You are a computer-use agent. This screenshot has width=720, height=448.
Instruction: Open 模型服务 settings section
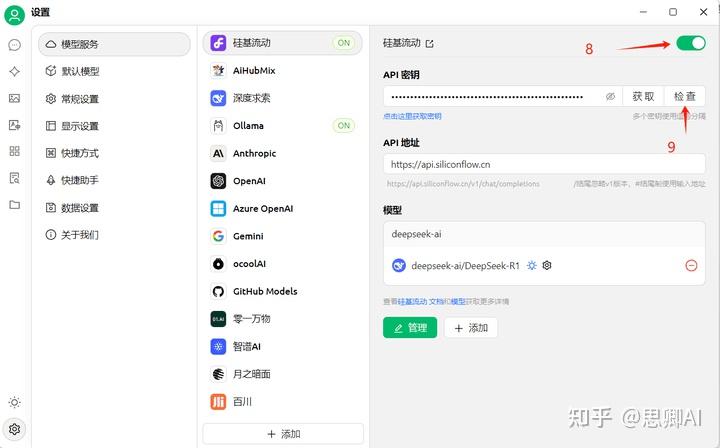tap(114, 44)
